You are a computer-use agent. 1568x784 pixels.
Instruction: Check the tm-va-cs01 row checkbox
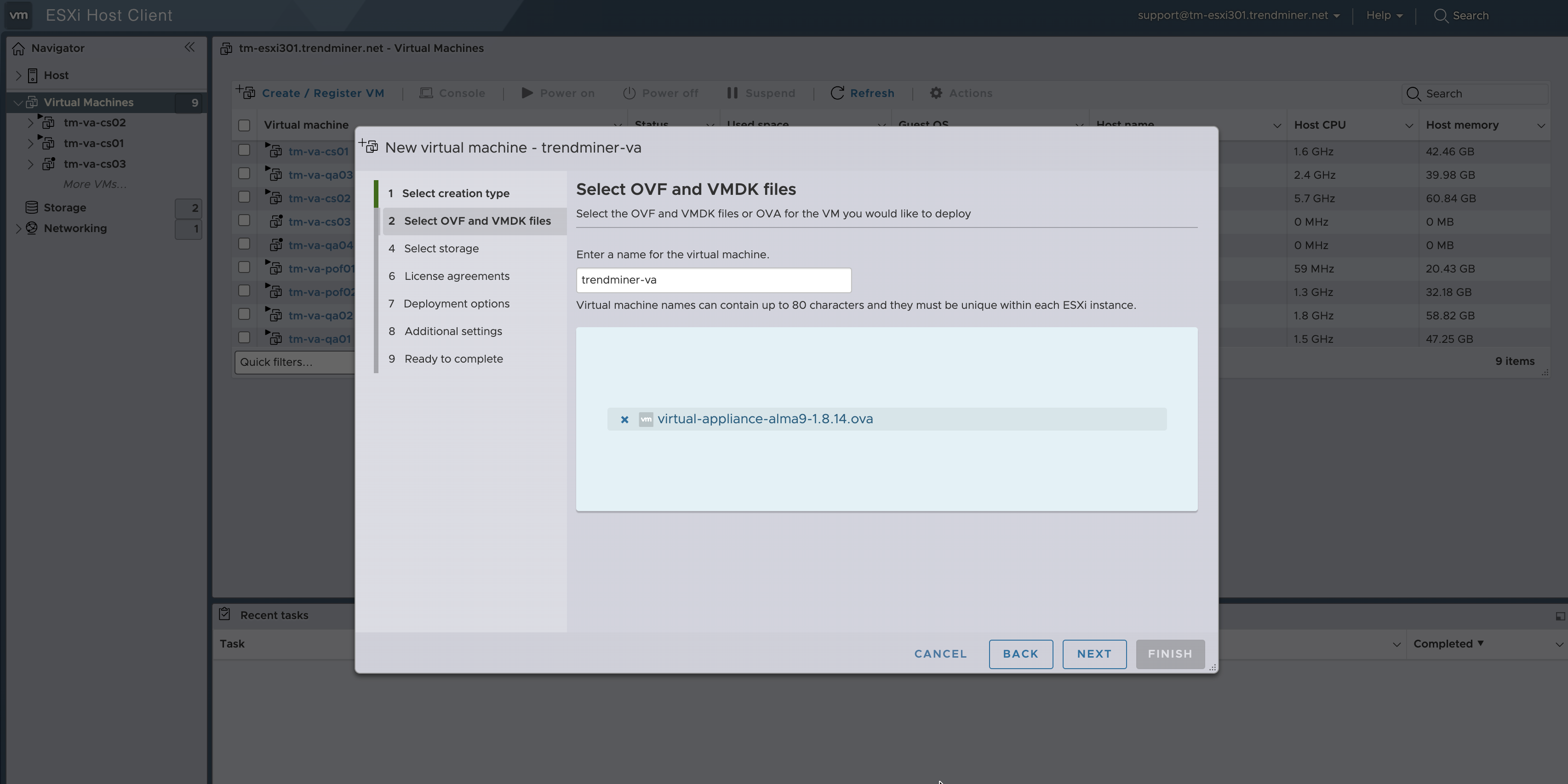tap(244, 150)
